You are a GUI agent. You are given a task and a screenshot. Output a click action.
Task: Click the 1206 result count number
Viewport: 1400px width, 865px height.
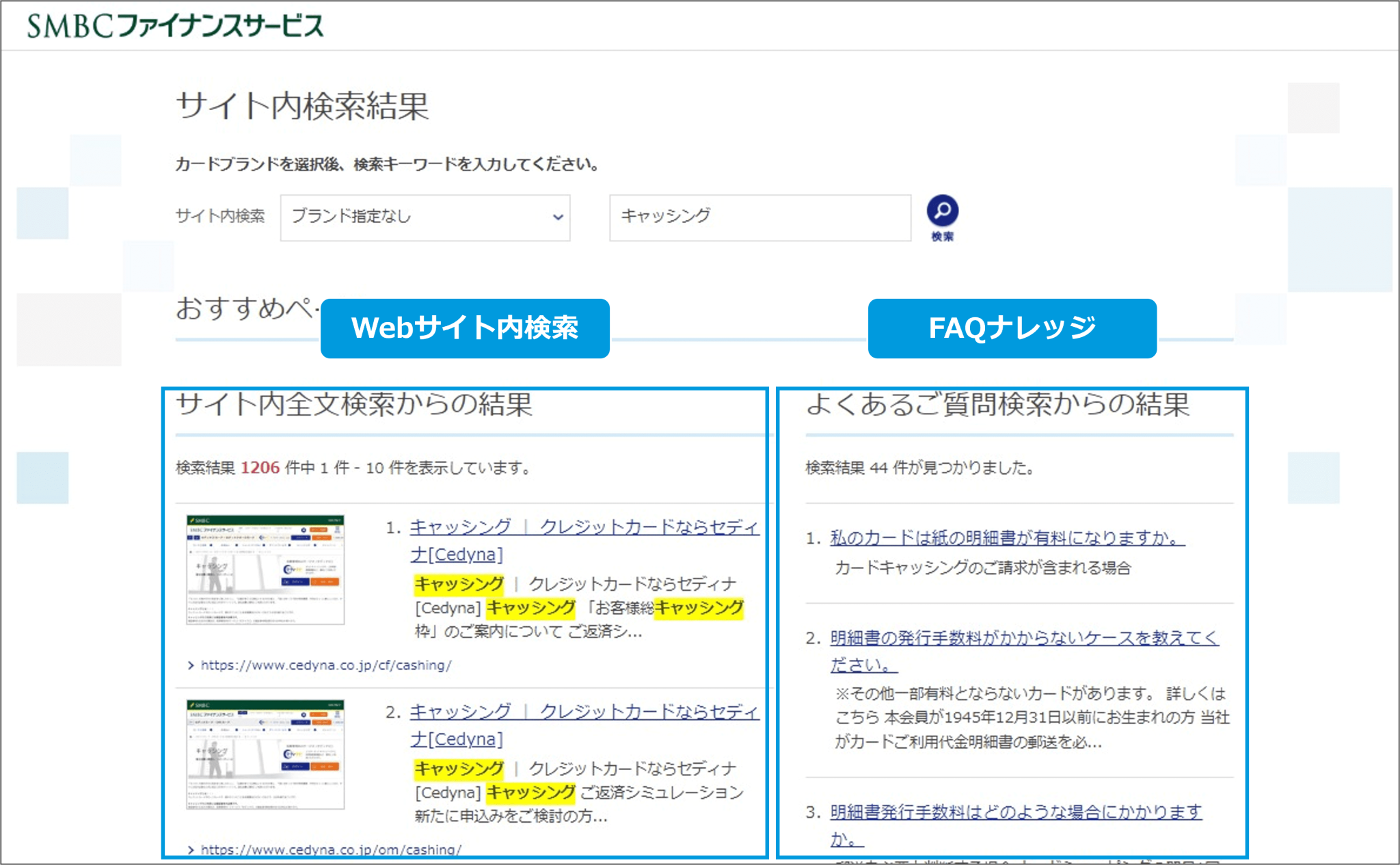pyautogui.click(x=260, y=468)
